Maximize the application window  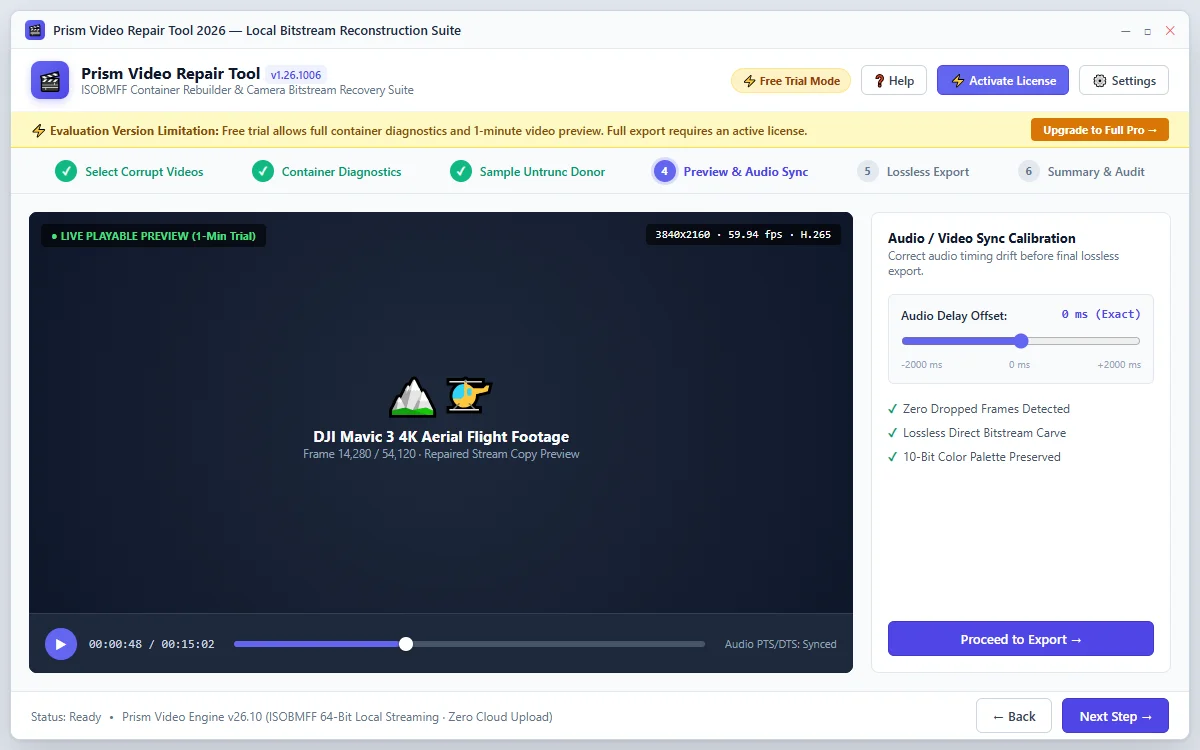(x=1148, y=32)
